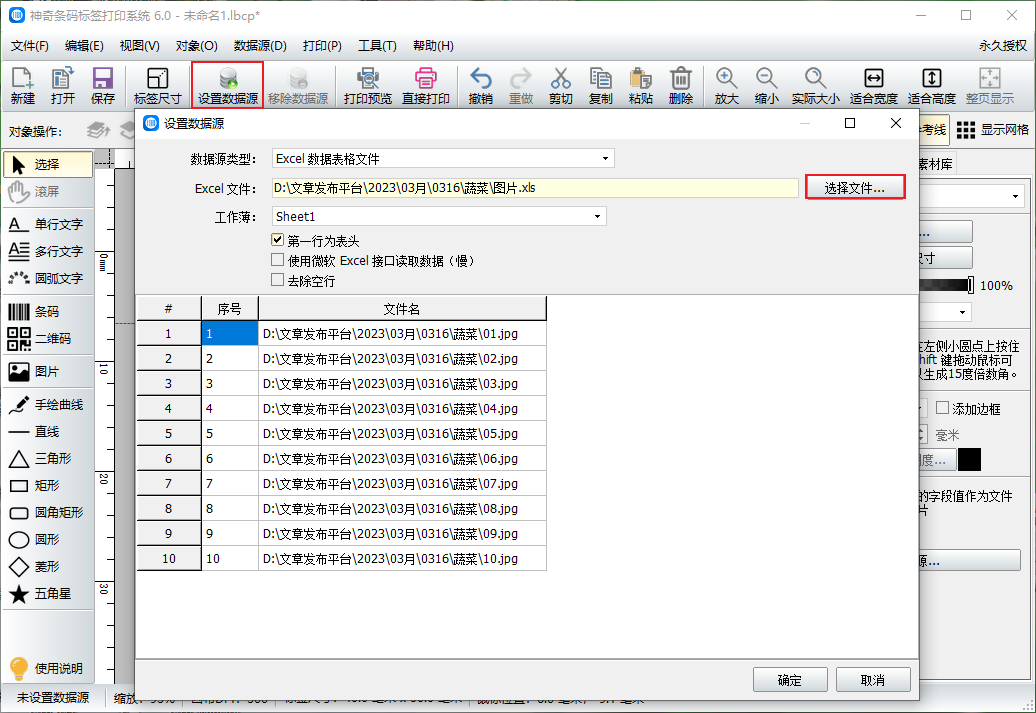Uncheck 第一行为表头 checkbox
The width and height of the screenshot is (1036, 713).
point(278,240)
